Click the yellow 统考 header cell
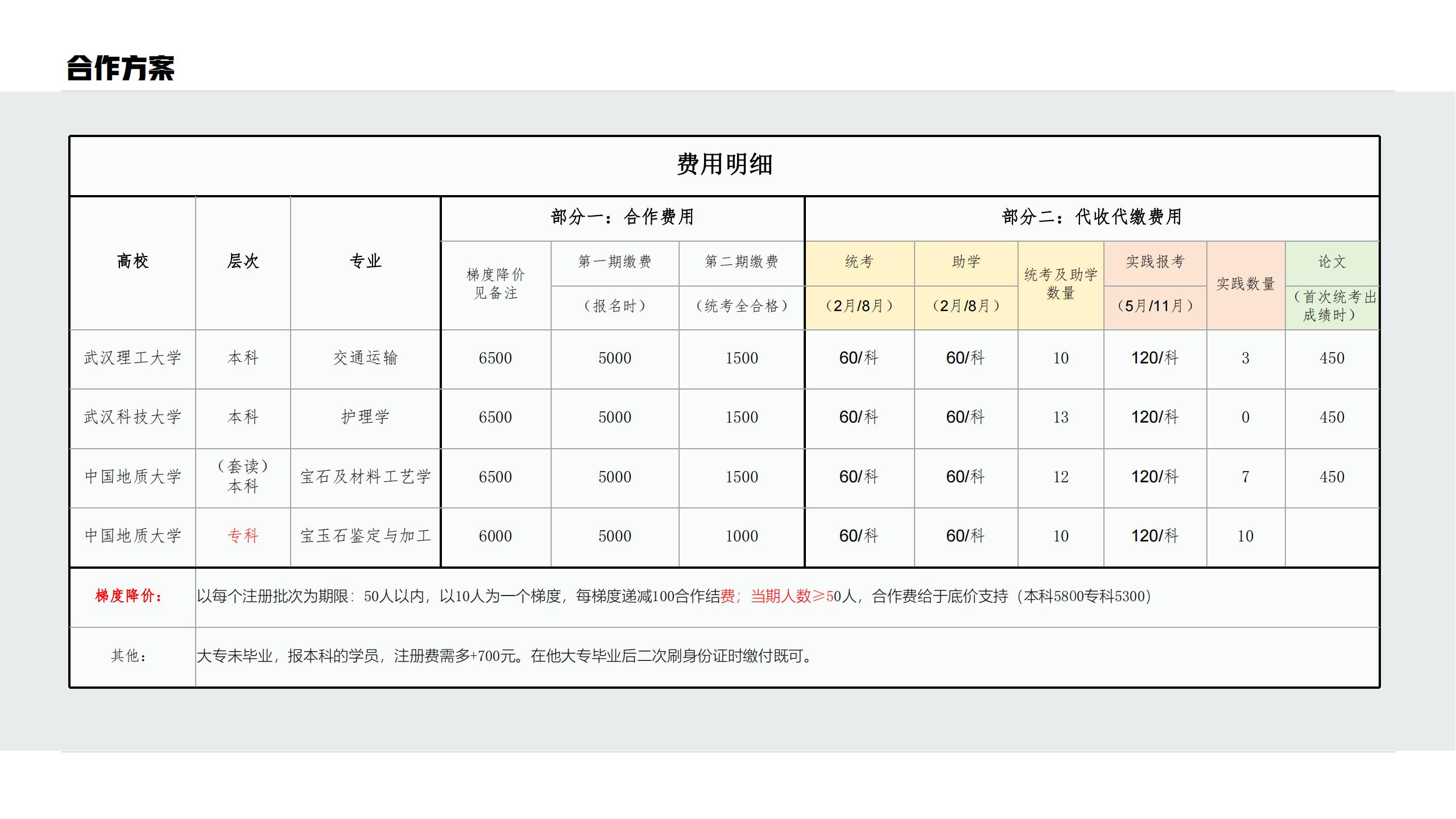 tap(859, 262)
